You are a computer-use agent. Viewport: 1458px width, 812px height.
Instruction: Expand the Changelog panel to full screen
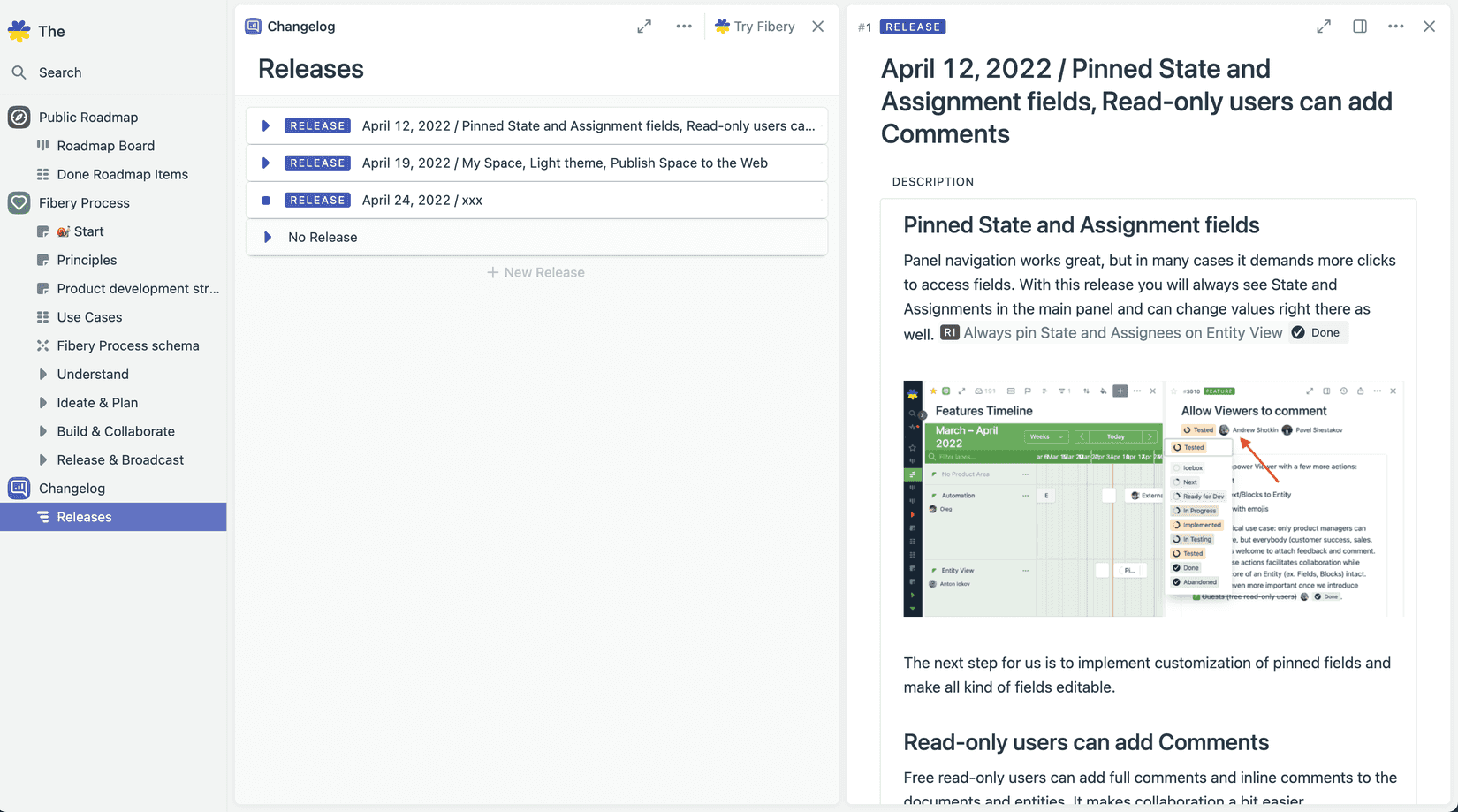click(x=643, y=27)
